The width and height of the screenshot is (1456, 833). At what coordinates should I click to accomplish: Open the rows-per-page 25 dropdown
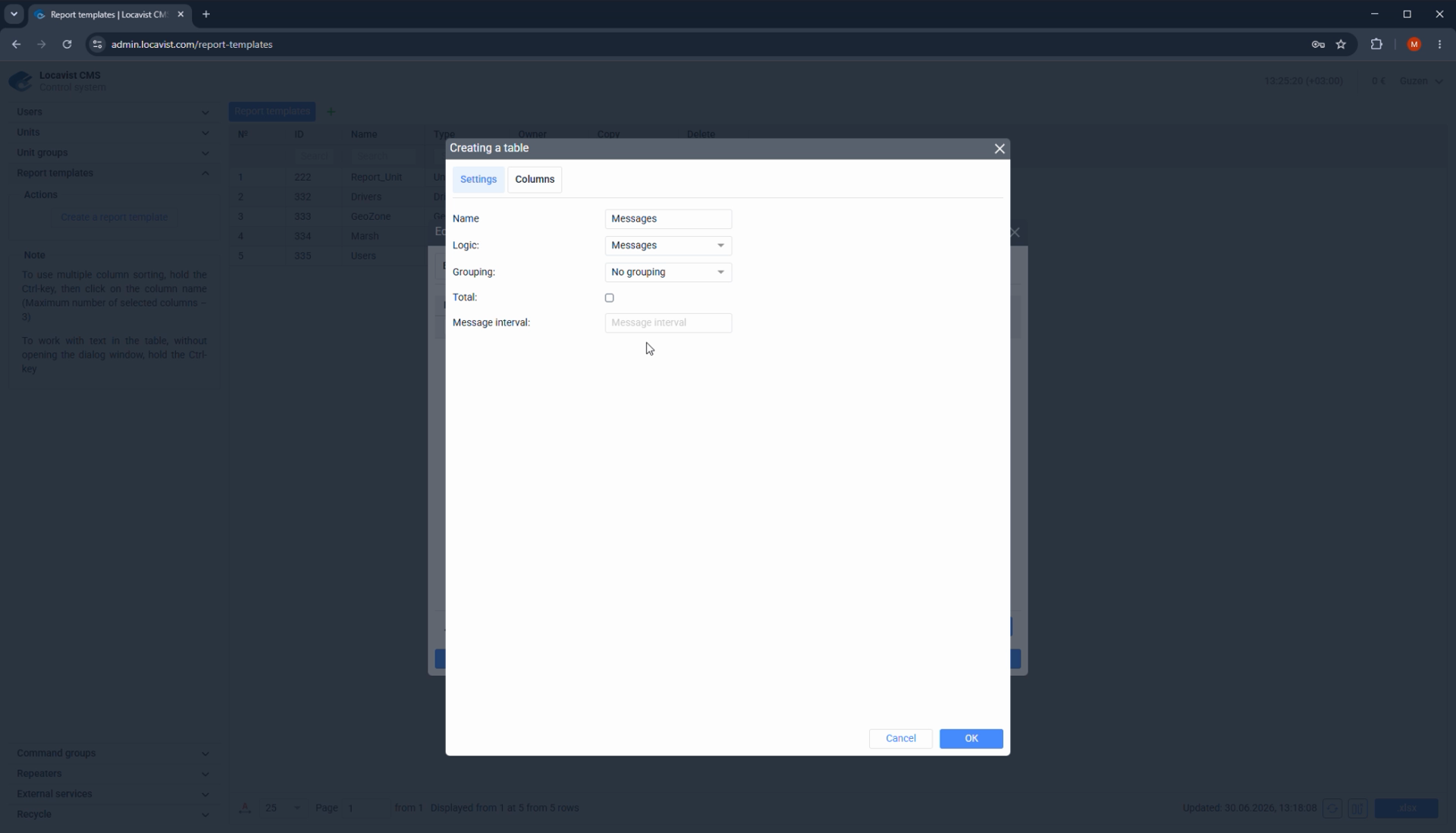coord(282,808)
